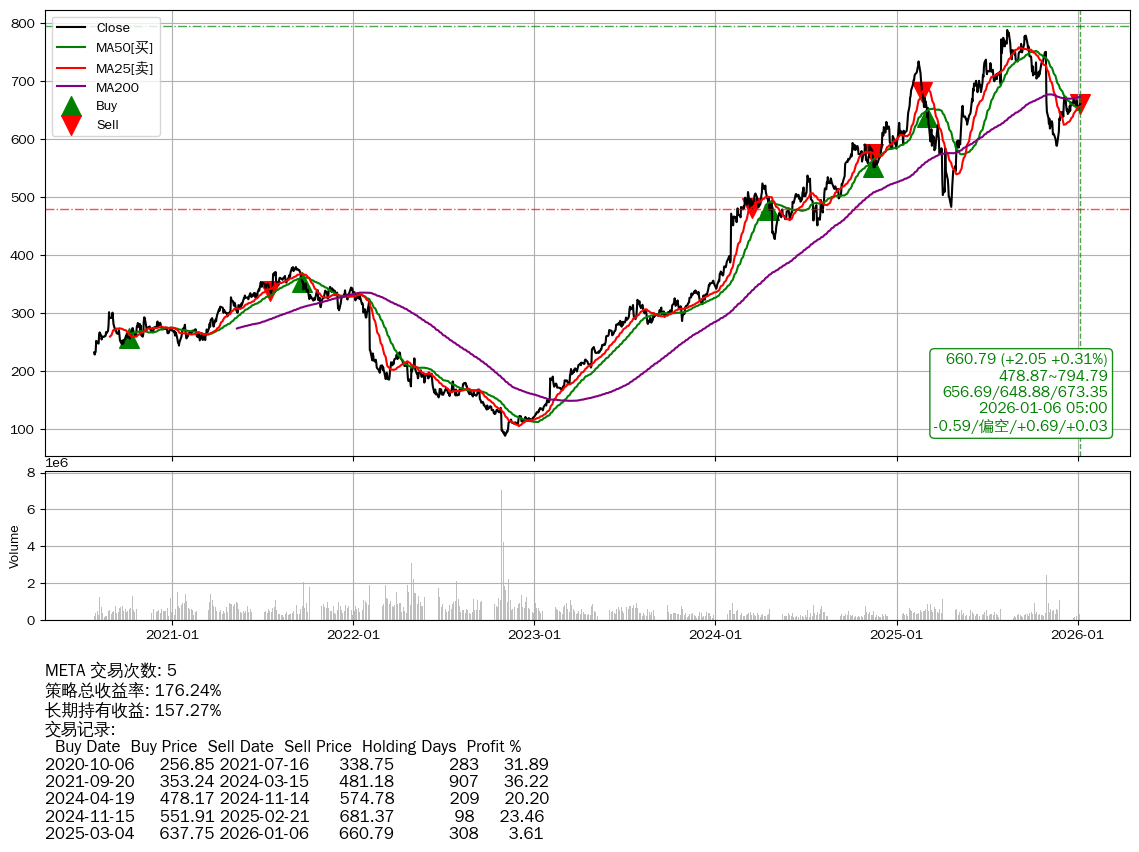Click the tallest volume bar in late 2022
The image size is (1139, 852).
(501, 553)
